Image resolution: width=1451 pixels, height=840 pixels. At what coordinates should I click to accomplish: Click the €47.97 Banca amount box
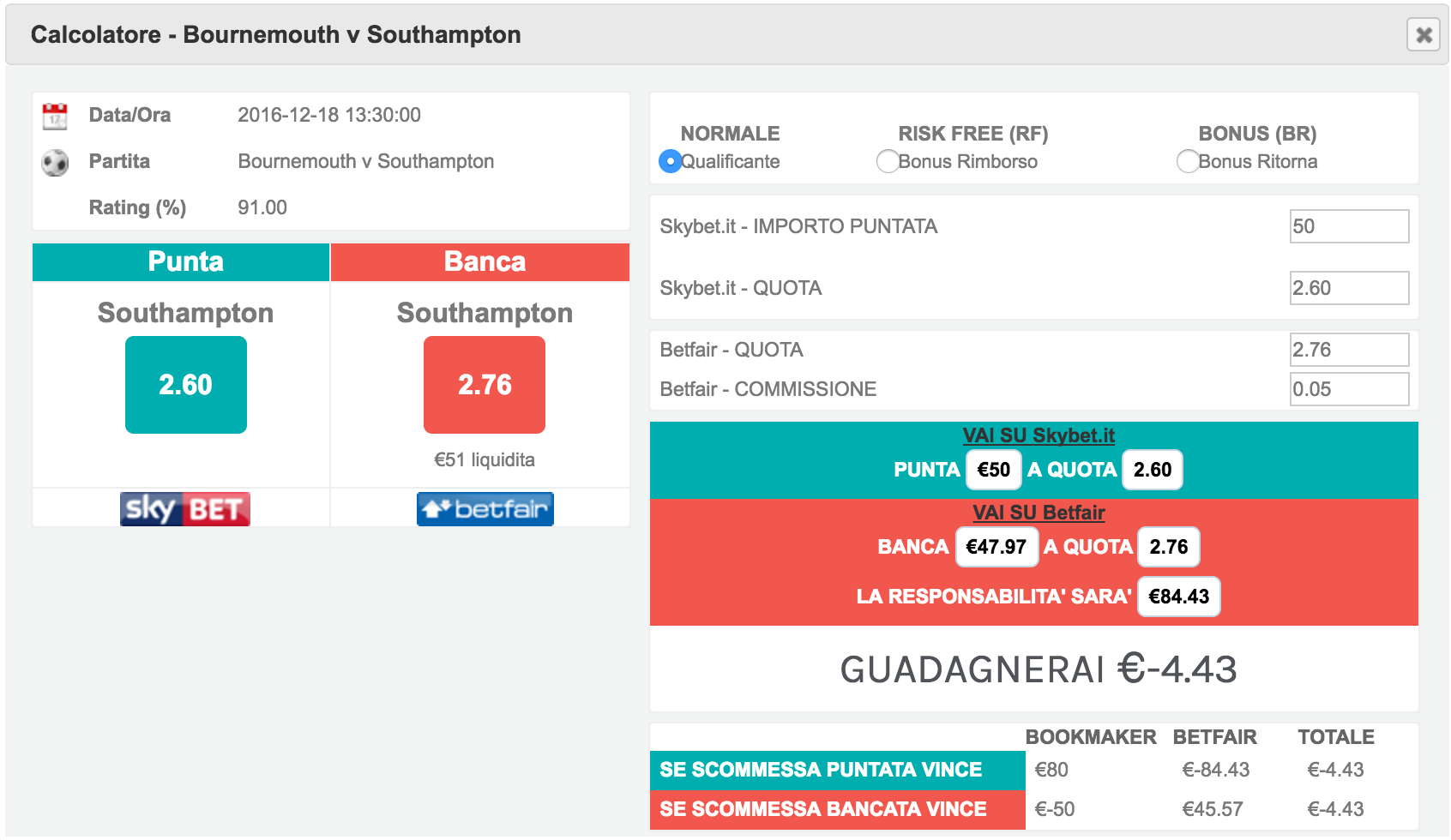(996, 547)
